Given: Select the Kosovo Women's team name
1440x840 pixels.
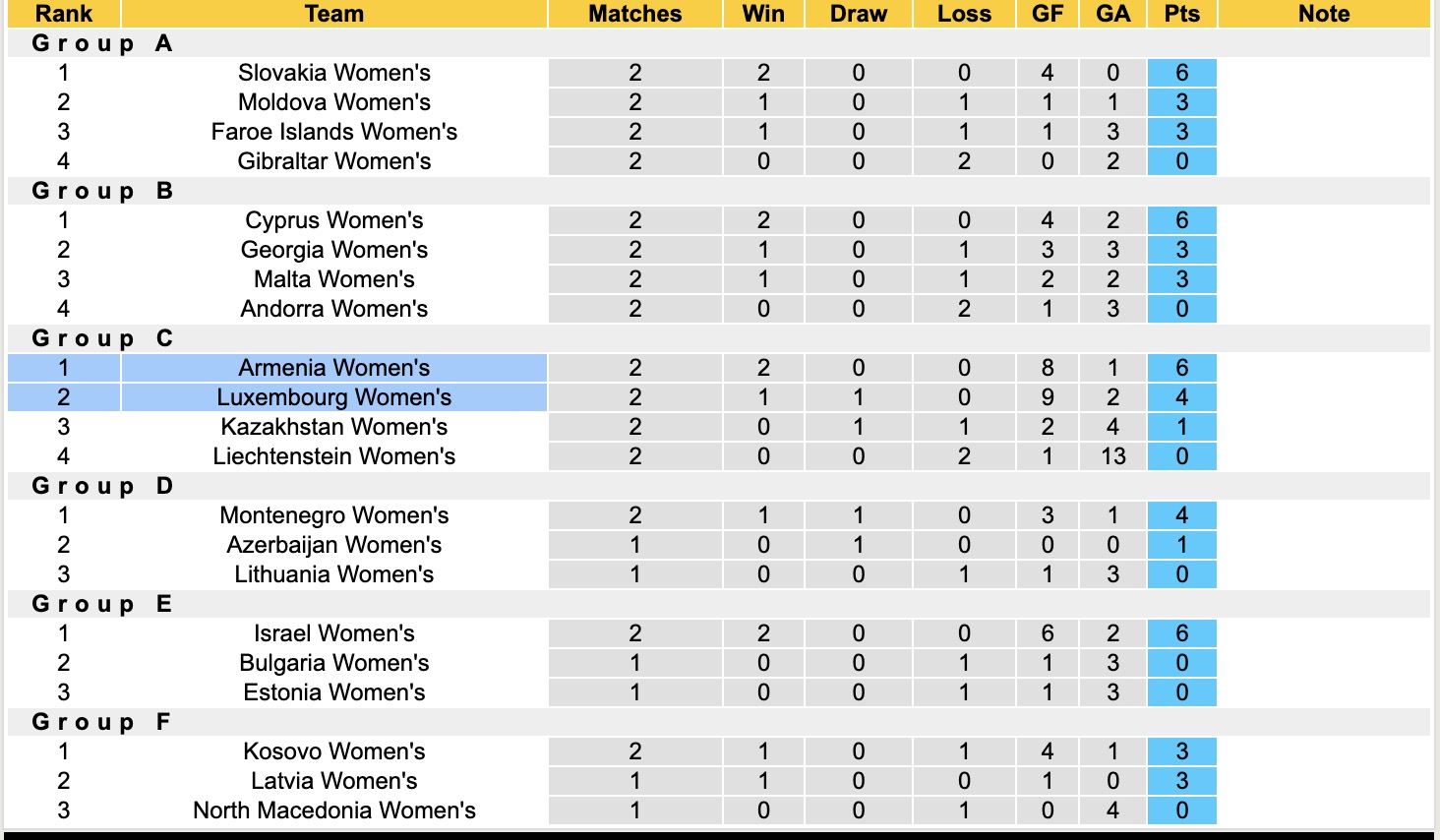Looking at the screenshot, I should click(333, 751).
